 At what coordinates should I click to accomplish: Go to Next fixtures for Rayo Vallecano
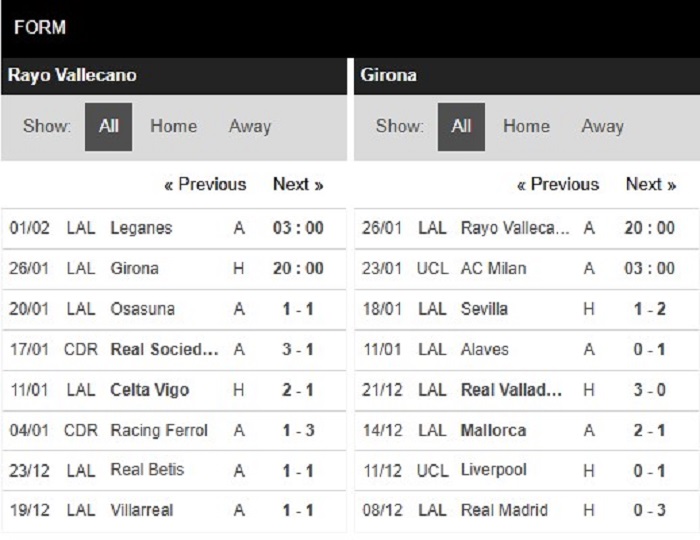pos(298,184)
